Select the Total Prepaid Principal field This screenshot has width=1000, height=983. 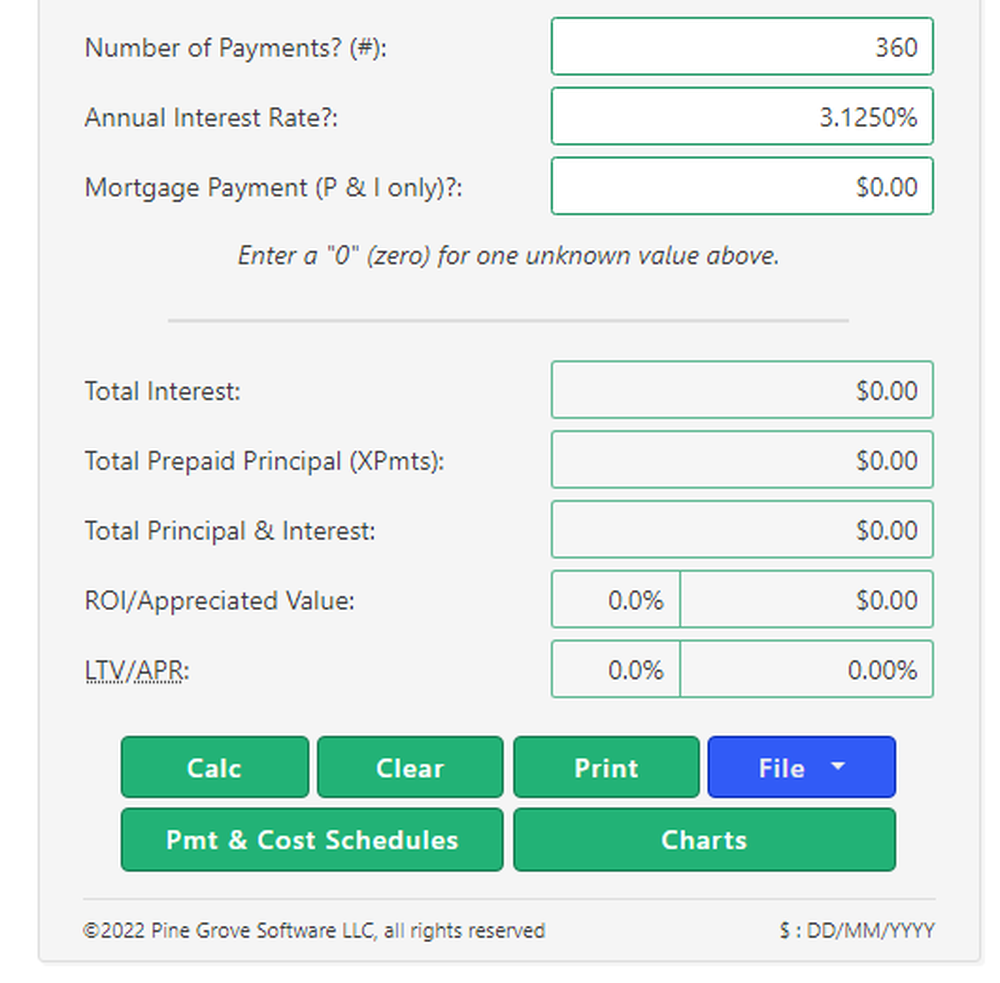pyautogui.click(x=741, y=461)
